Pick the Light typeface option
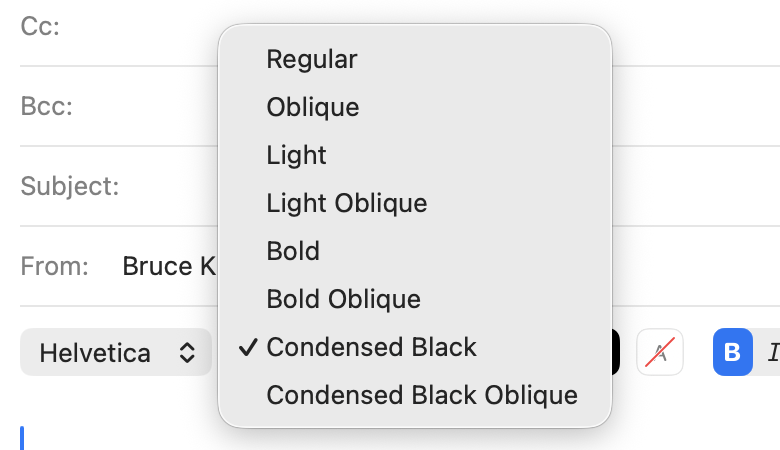Image resolution: width=780 pixels, height=450 pixels. pyautogui.click(x=297, y=155)
